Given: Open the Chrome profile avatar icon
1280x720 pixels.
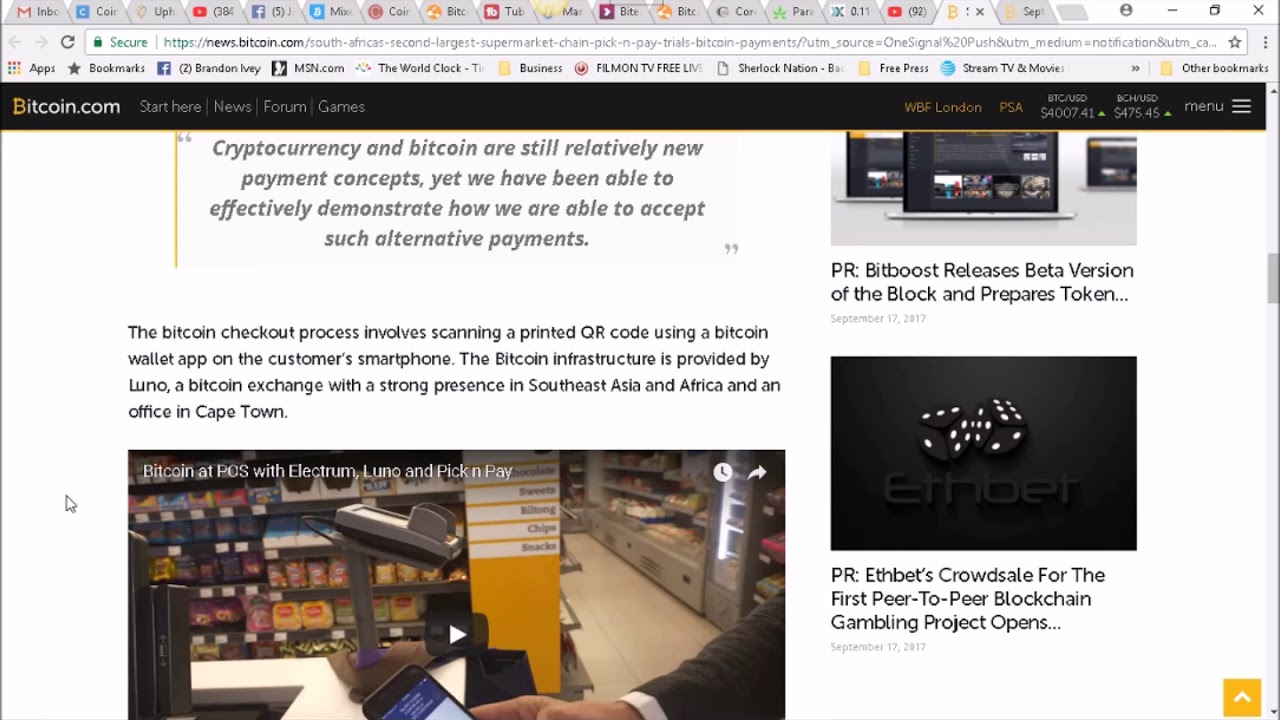Looking at the screenshot, I should coord(1126,10).
